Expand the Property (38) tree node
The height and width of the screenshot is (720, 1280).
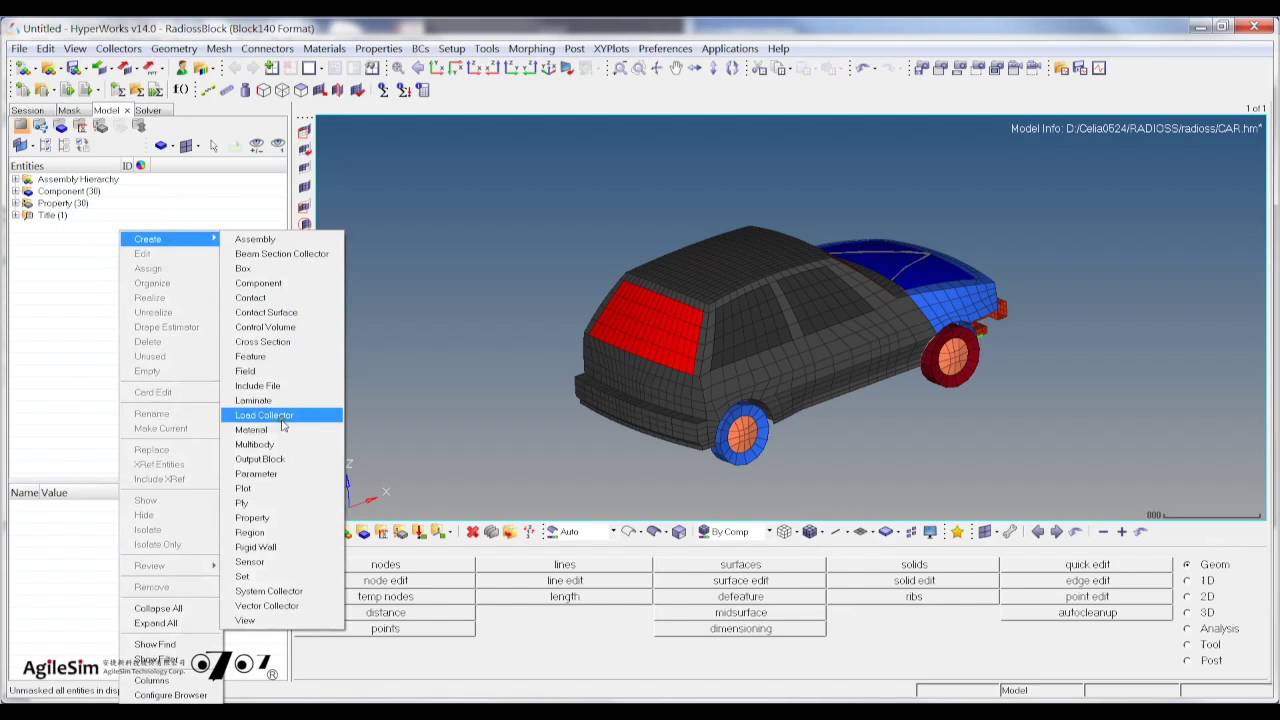click(15, 203)
